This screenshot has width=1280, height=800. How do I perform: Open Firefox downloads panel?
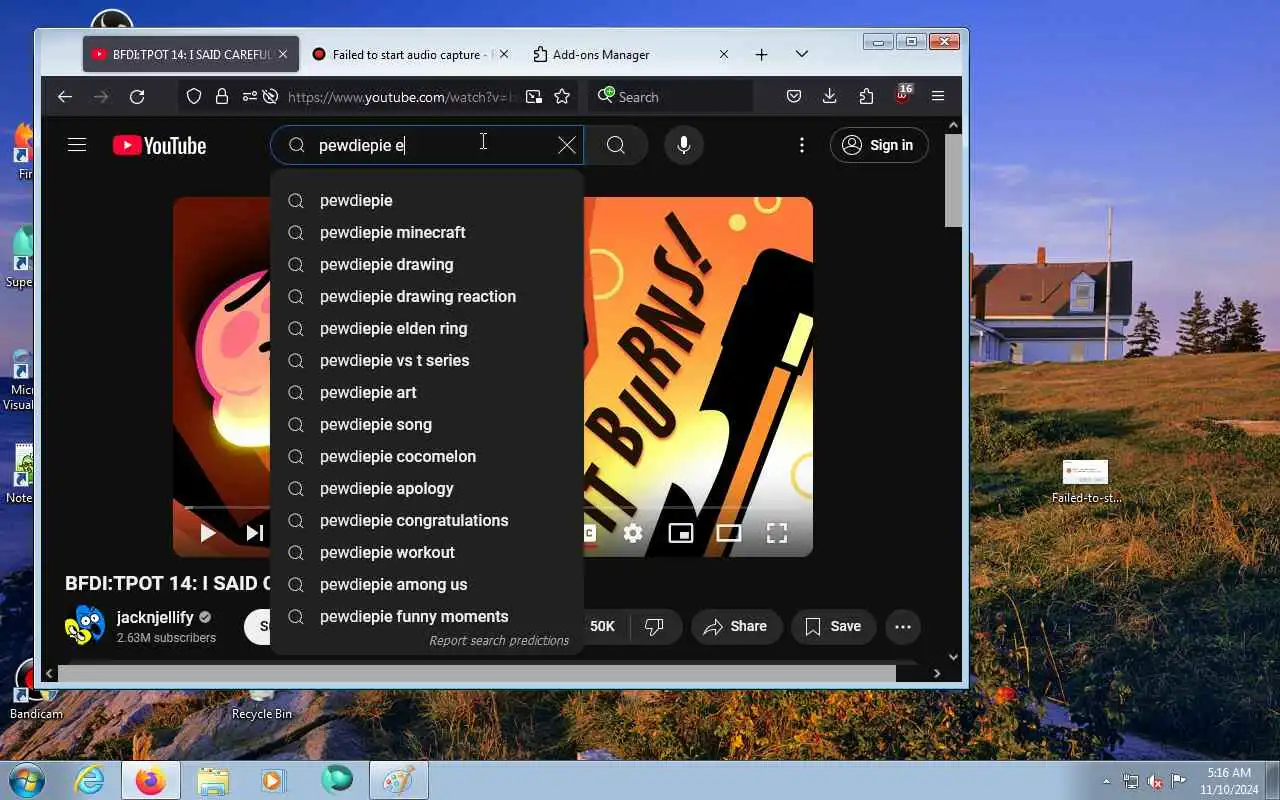click(830, 97)
